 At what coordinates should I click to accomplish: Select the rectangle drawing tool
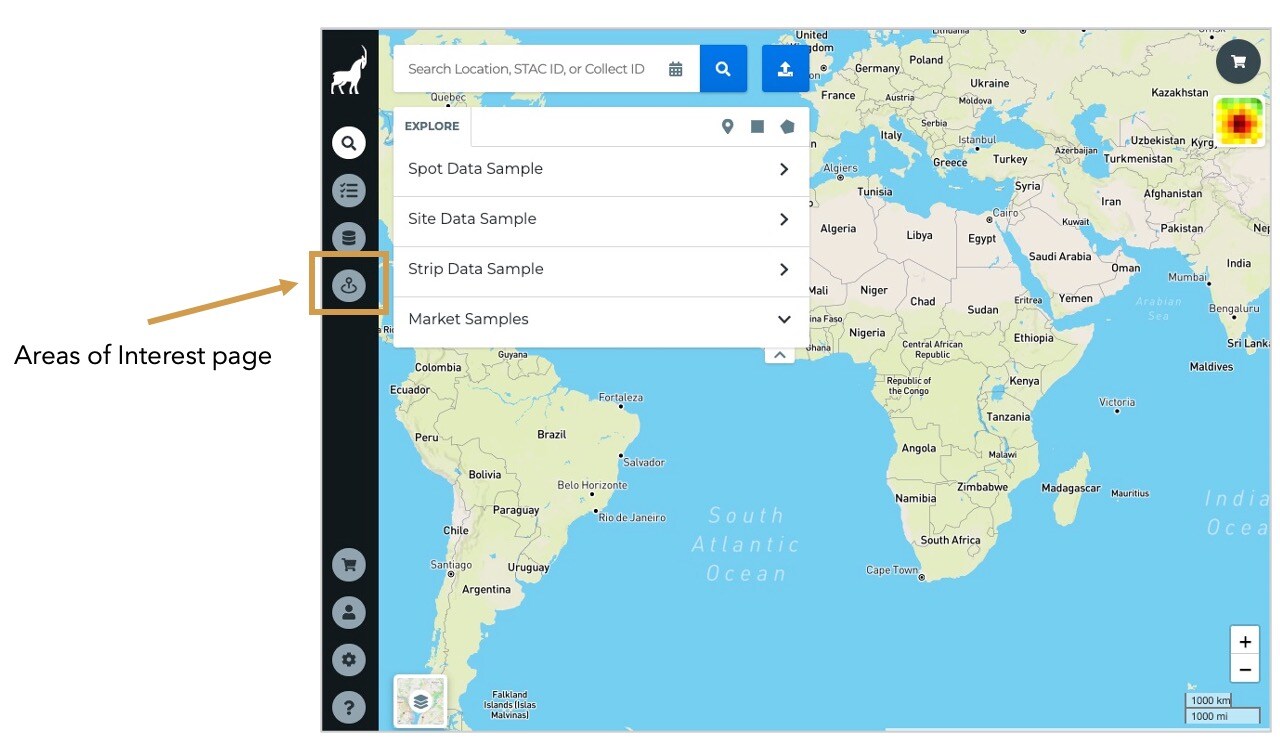point(758,126)
